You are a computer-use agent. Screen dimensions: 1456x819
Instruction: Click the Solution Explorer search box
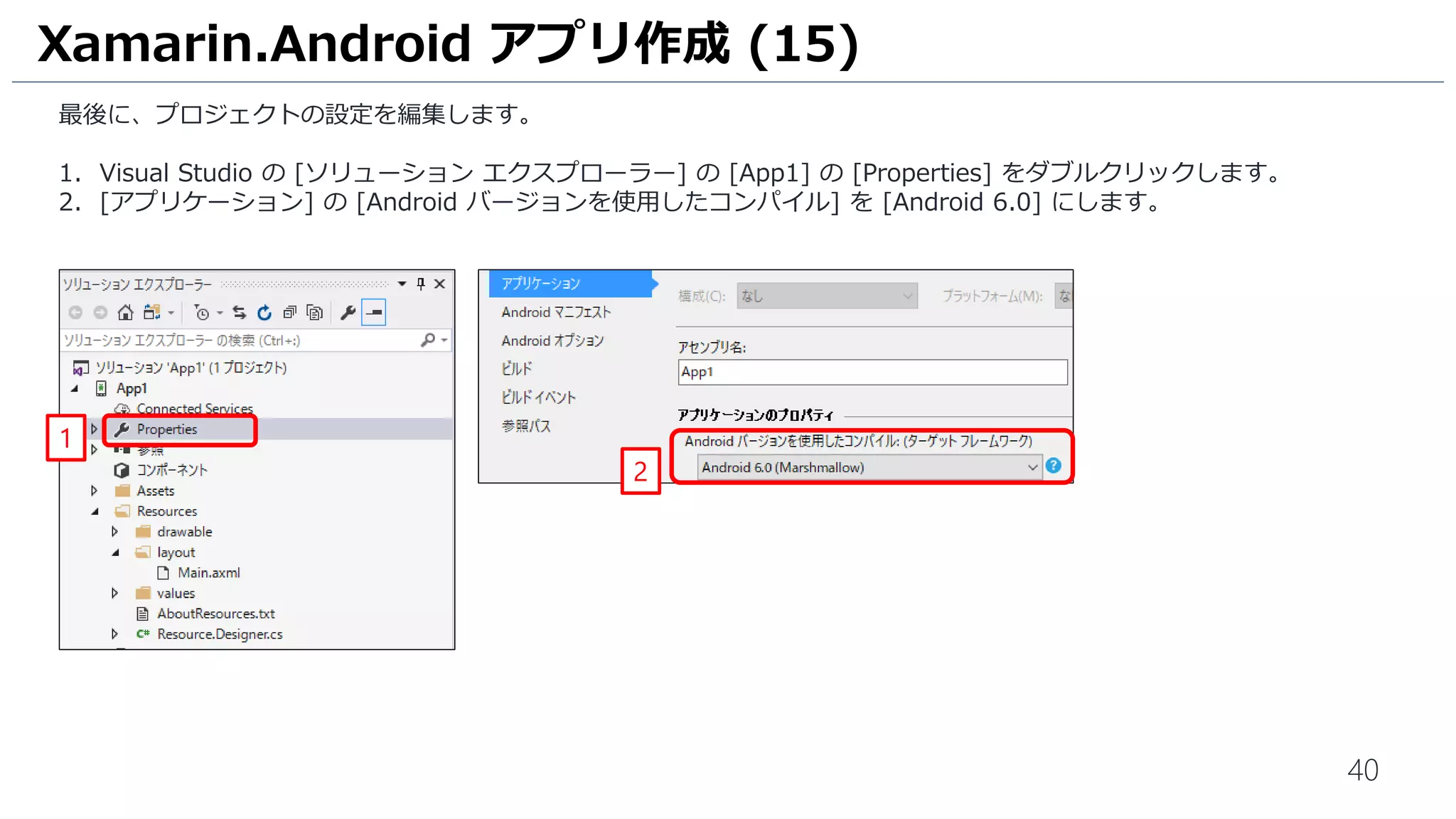pyautogui.click(x=240, y=341)
